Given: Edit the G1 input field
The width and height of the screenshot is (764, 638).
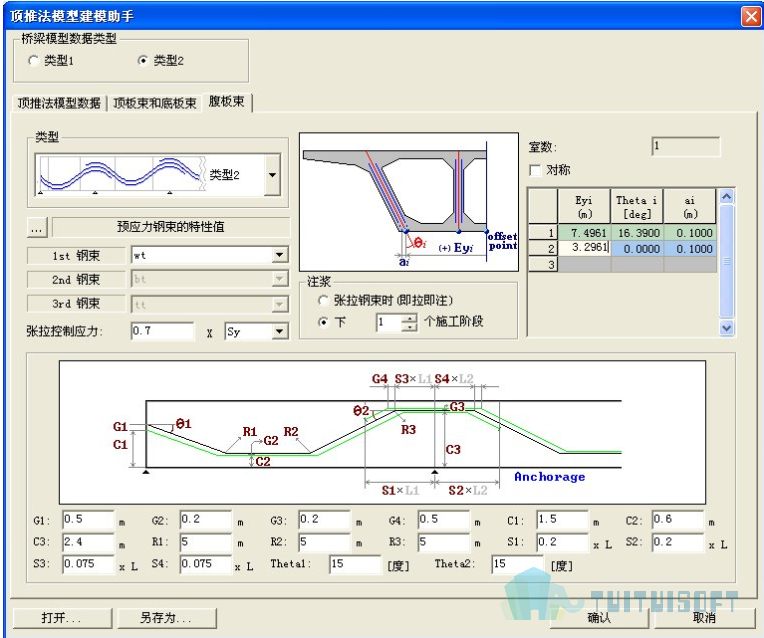Looking at the screenshot, I should (88, 520).
